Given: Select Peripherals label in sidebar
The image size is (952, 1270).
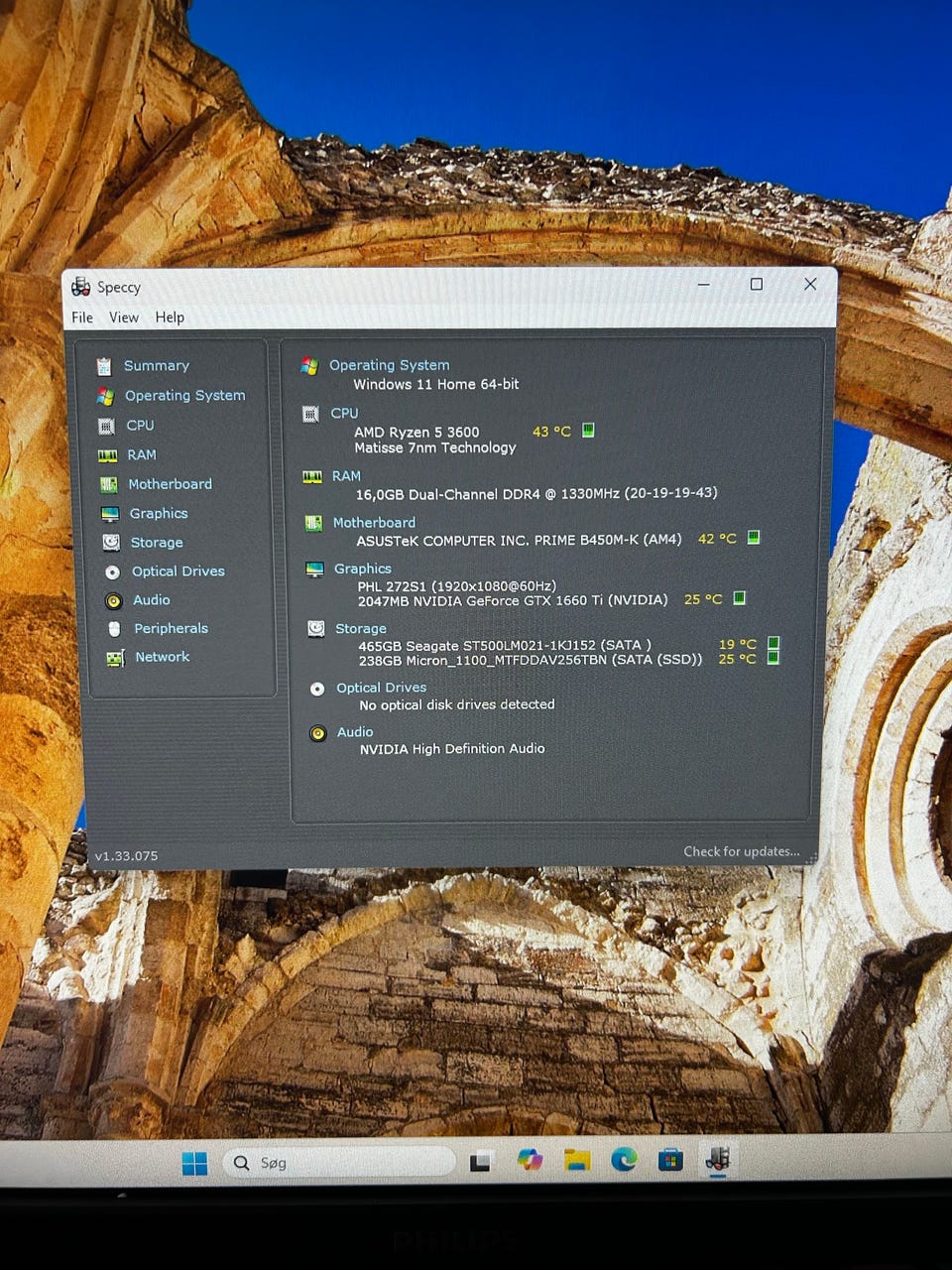Looking at the screenshot, I should pos(171,628).
